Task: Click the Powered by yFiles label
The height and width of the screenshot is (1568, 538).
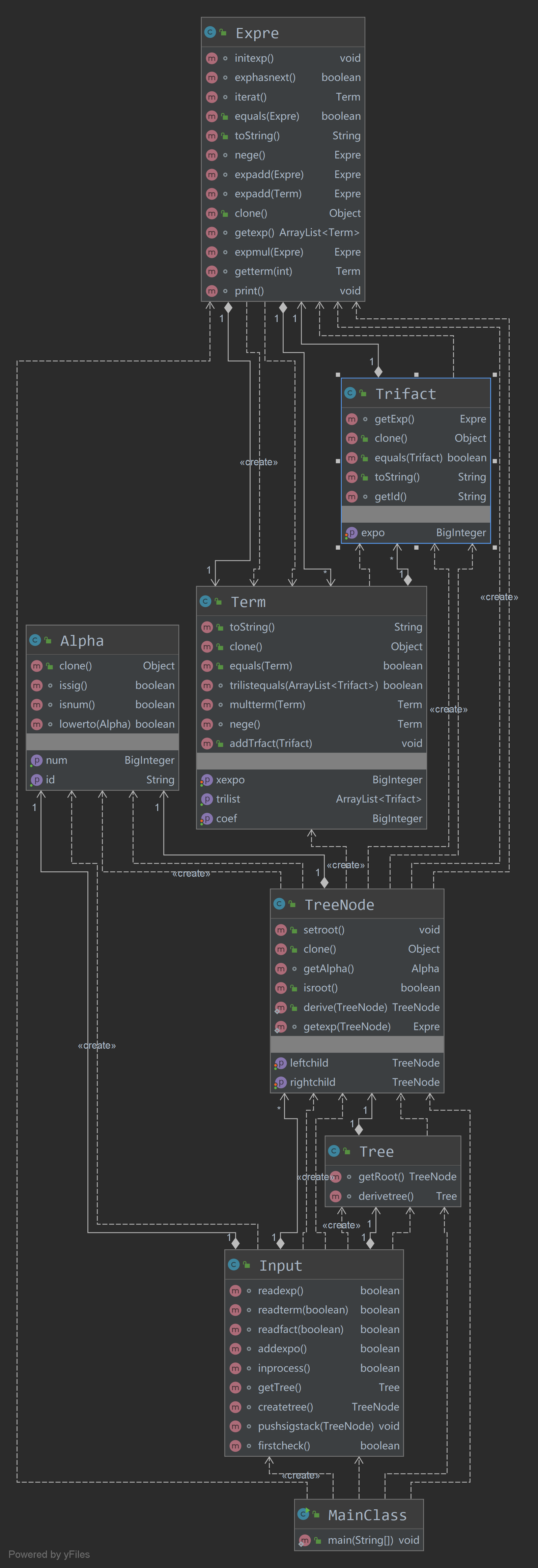Action: point(49,1554)
